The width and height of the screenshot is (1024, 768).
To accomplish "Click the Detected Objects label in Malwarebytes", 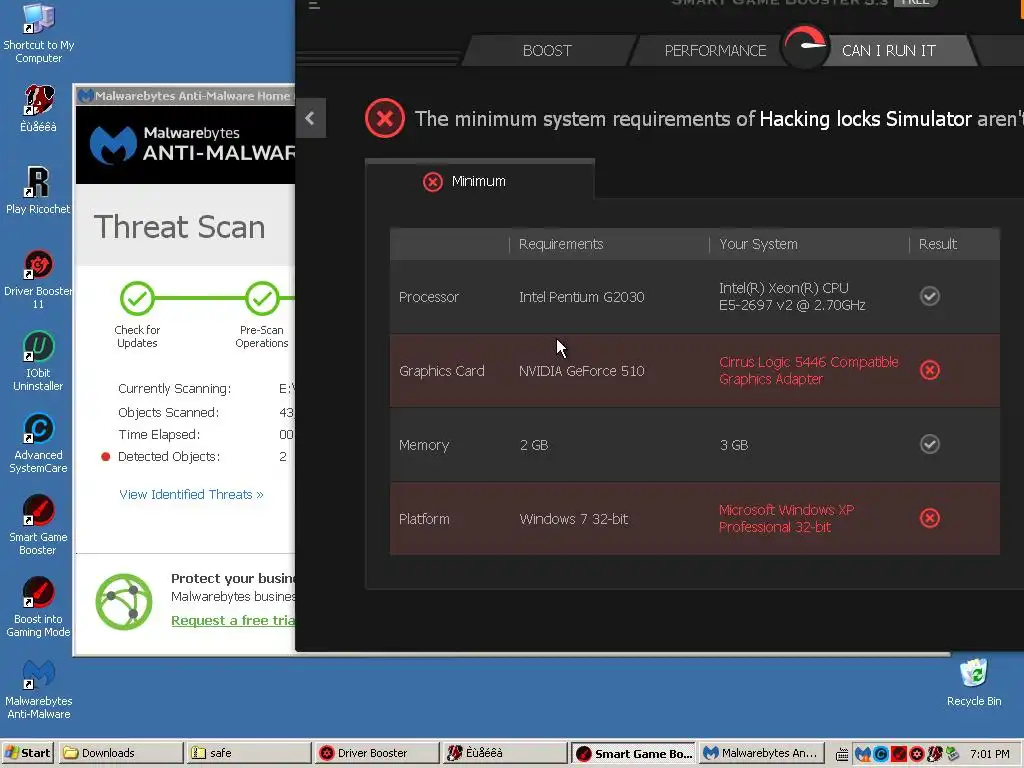I will pos(168,456).
